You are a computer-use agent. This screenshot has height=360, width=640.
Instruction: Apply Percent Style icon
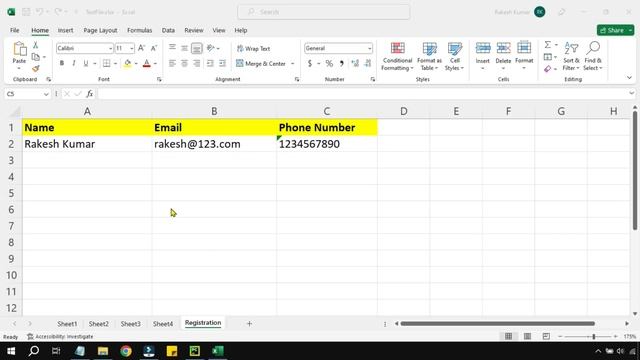(x=329, y=63)
